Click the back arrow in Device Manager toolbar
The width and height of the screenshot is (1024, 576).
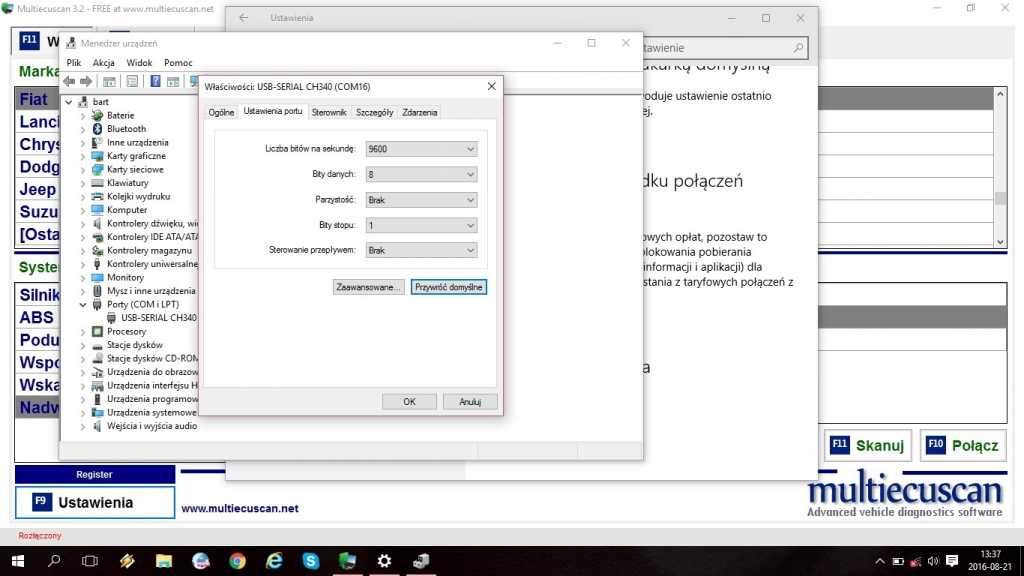(69, 81)
